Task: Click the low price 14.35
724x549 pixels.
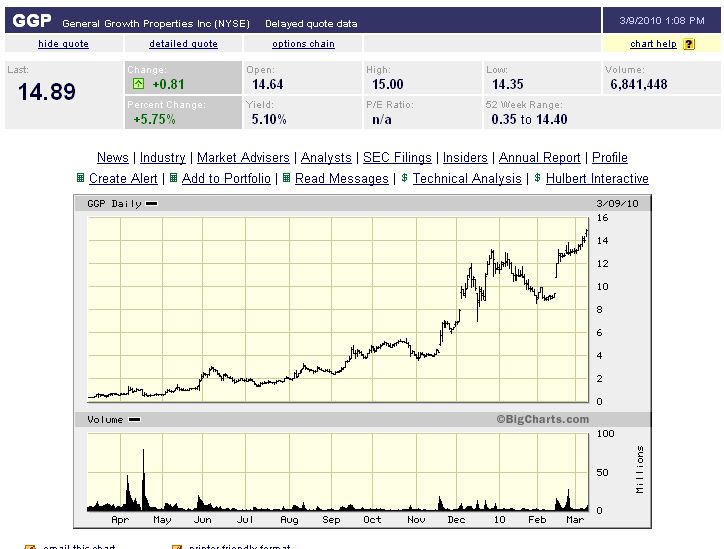Action: pyautogui.click(x=507, y=84)
